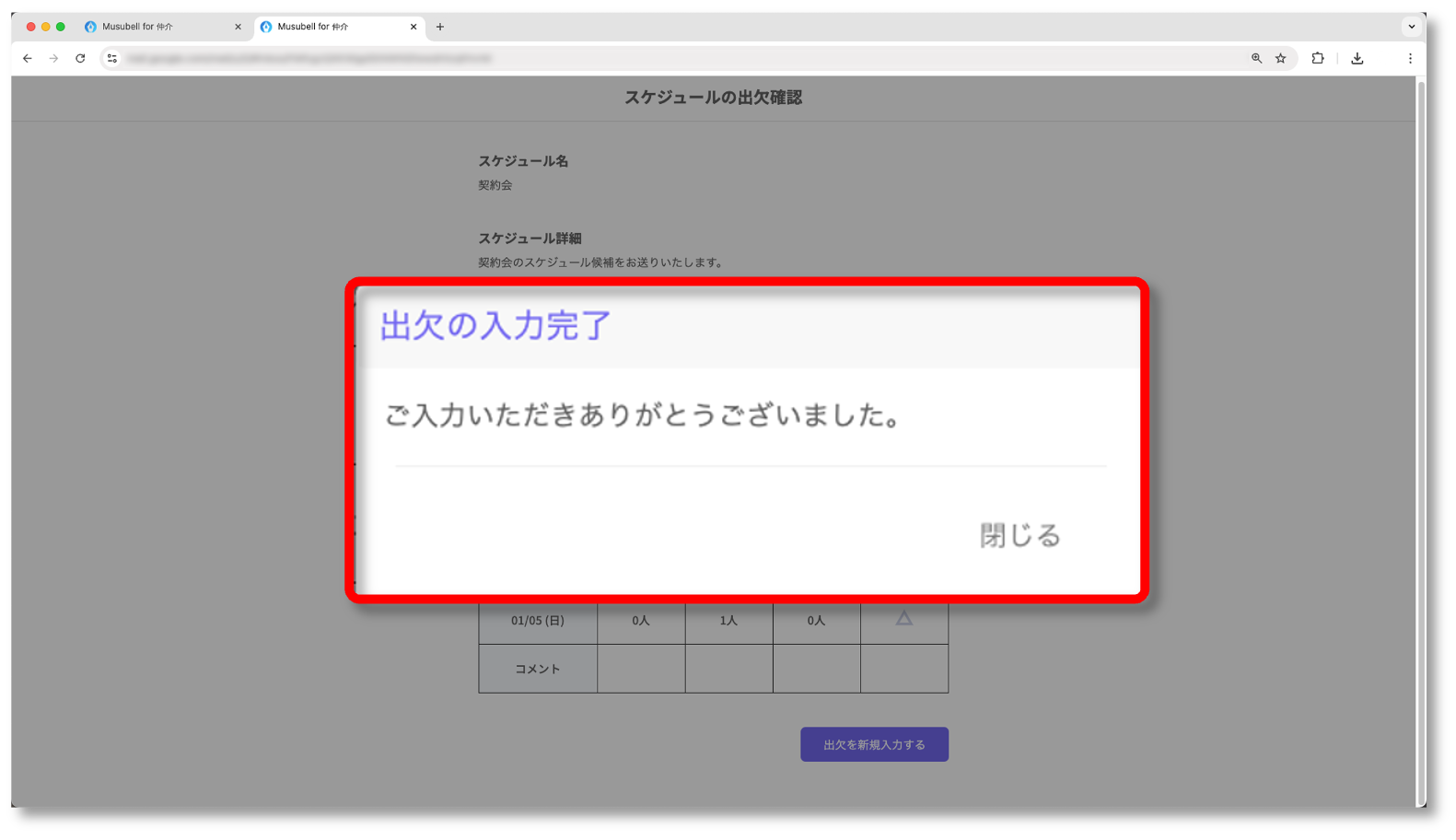Open a new tab with plus button
Viewport: 1456px width, 840px height.
[x=440, y=27]
